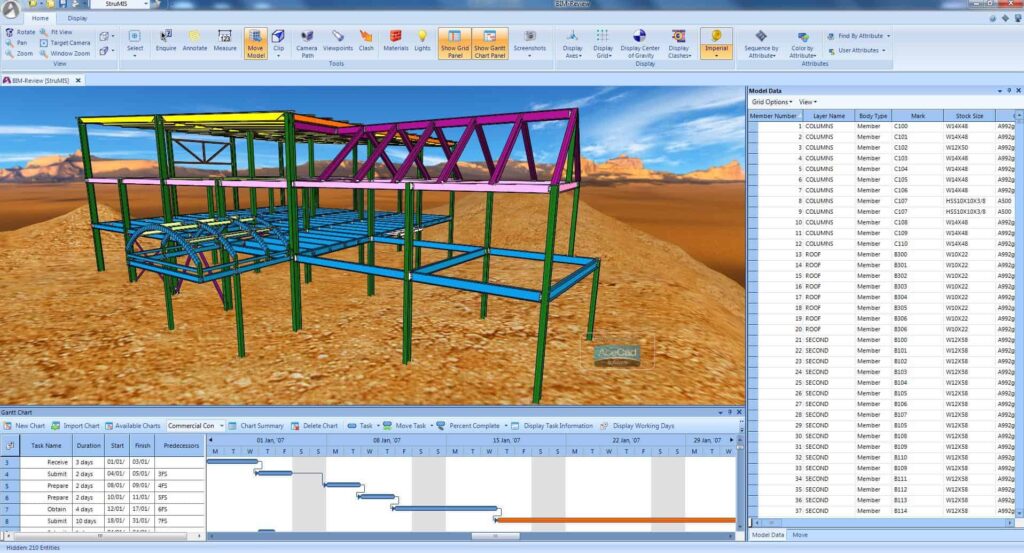Open the Materials tool
Image resolution: width=1024 pixels, height=553 pixels.
pos(396,40)
